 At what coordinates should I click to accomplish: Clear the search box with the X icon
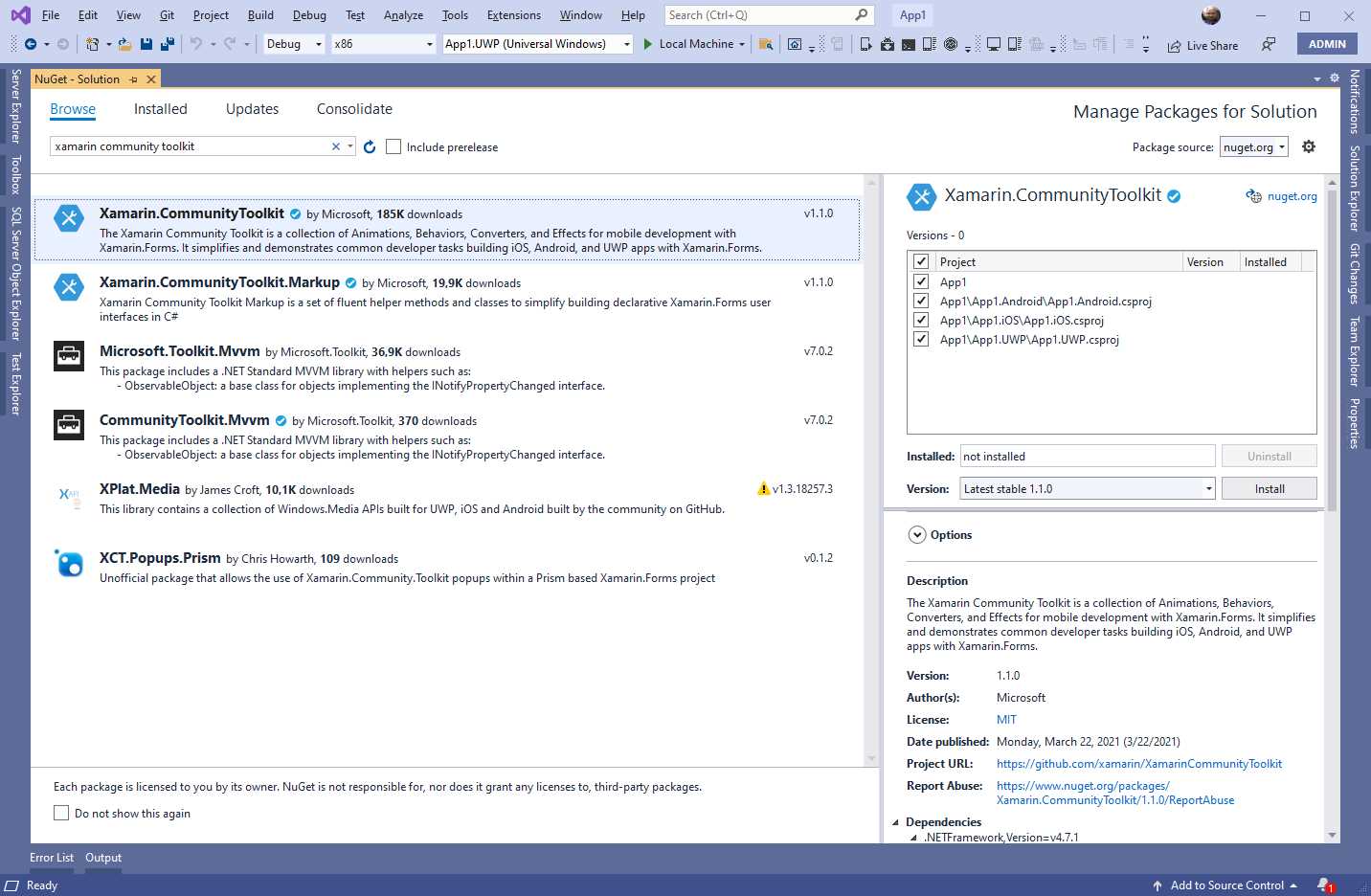pos(335,146)
